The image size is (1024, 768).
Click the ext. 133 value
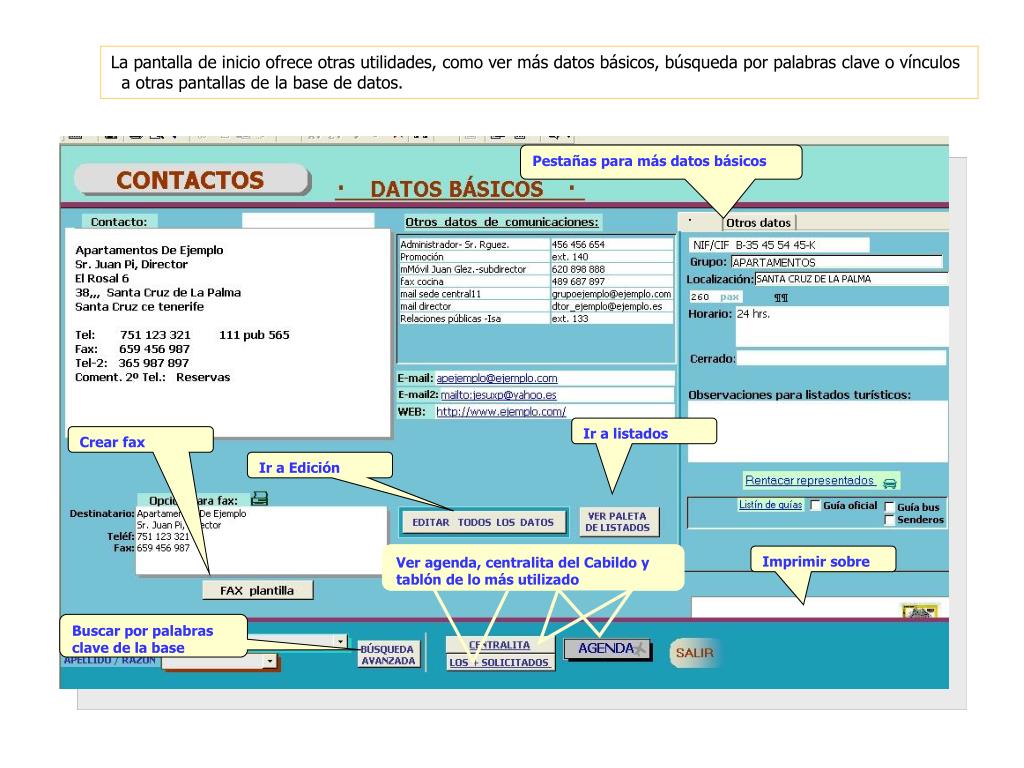click(611, 319)
